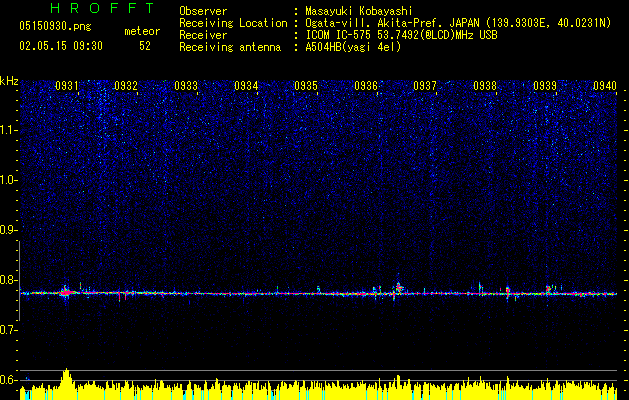
Task: Click the 0932 time marker
Action: coord(126,86)
